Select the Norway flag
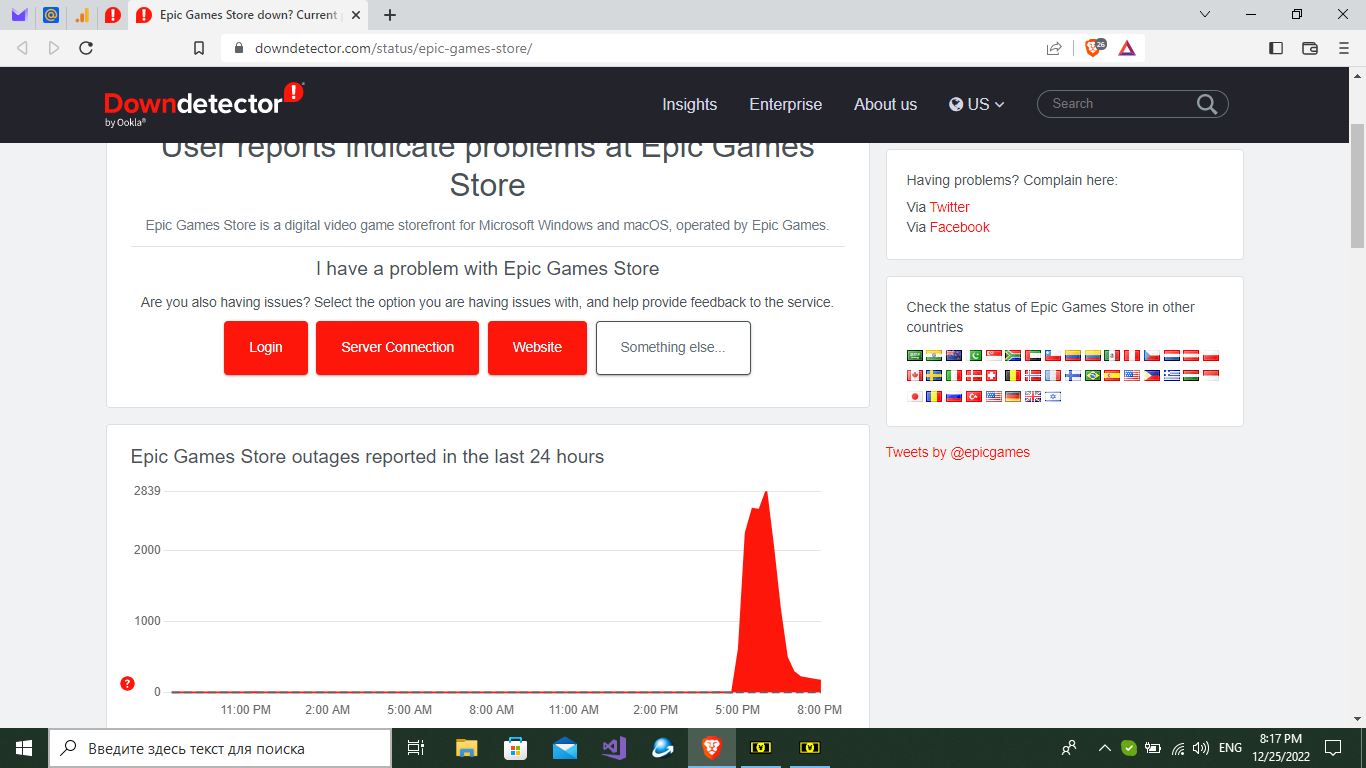This screenshot has width=1366, height=768. [x=1033, y=375]
